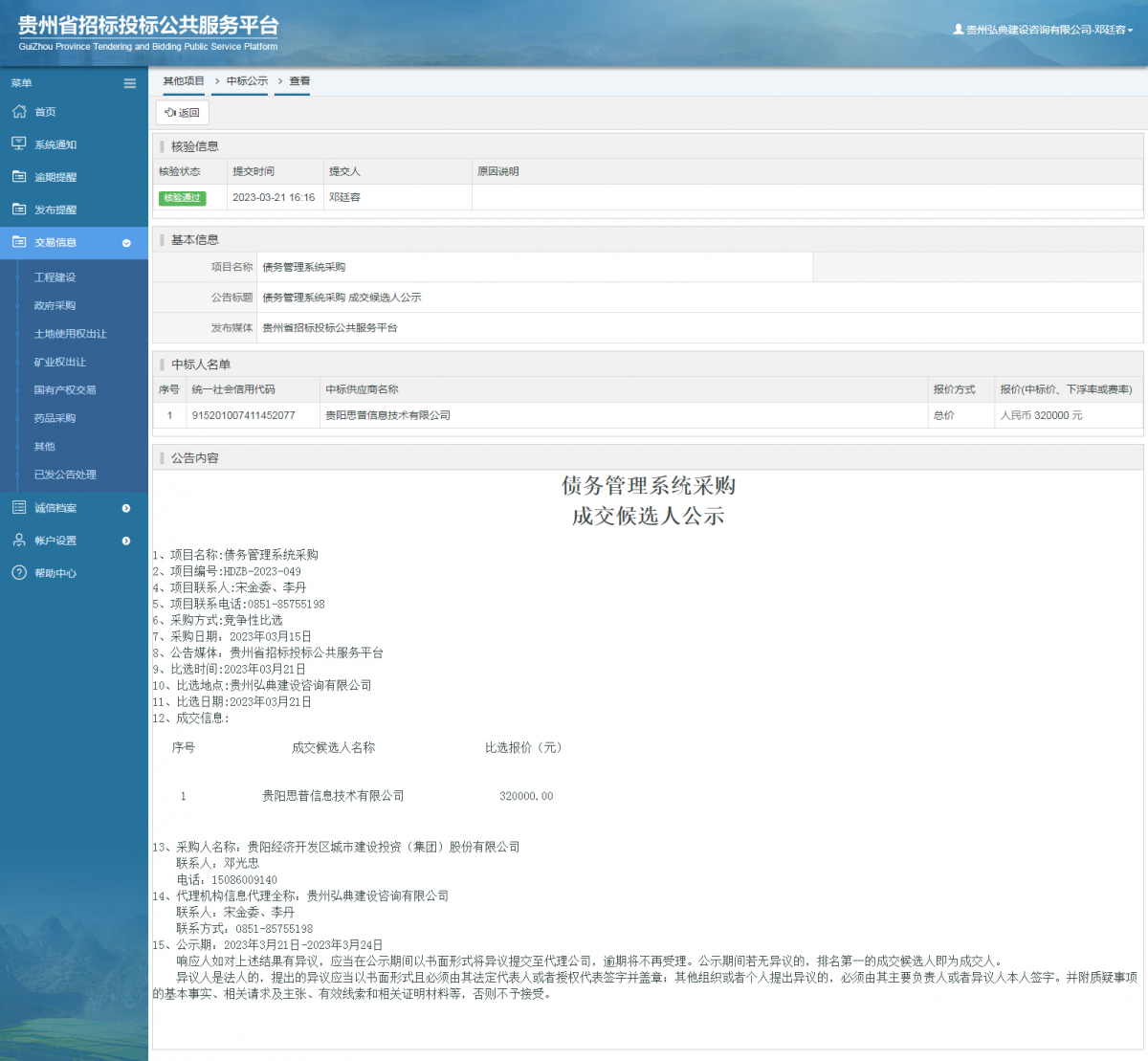Viewport: 1148px width, 1061px height.
Task: Click the icon beside 交易信息
Action: tap(19, 242)
